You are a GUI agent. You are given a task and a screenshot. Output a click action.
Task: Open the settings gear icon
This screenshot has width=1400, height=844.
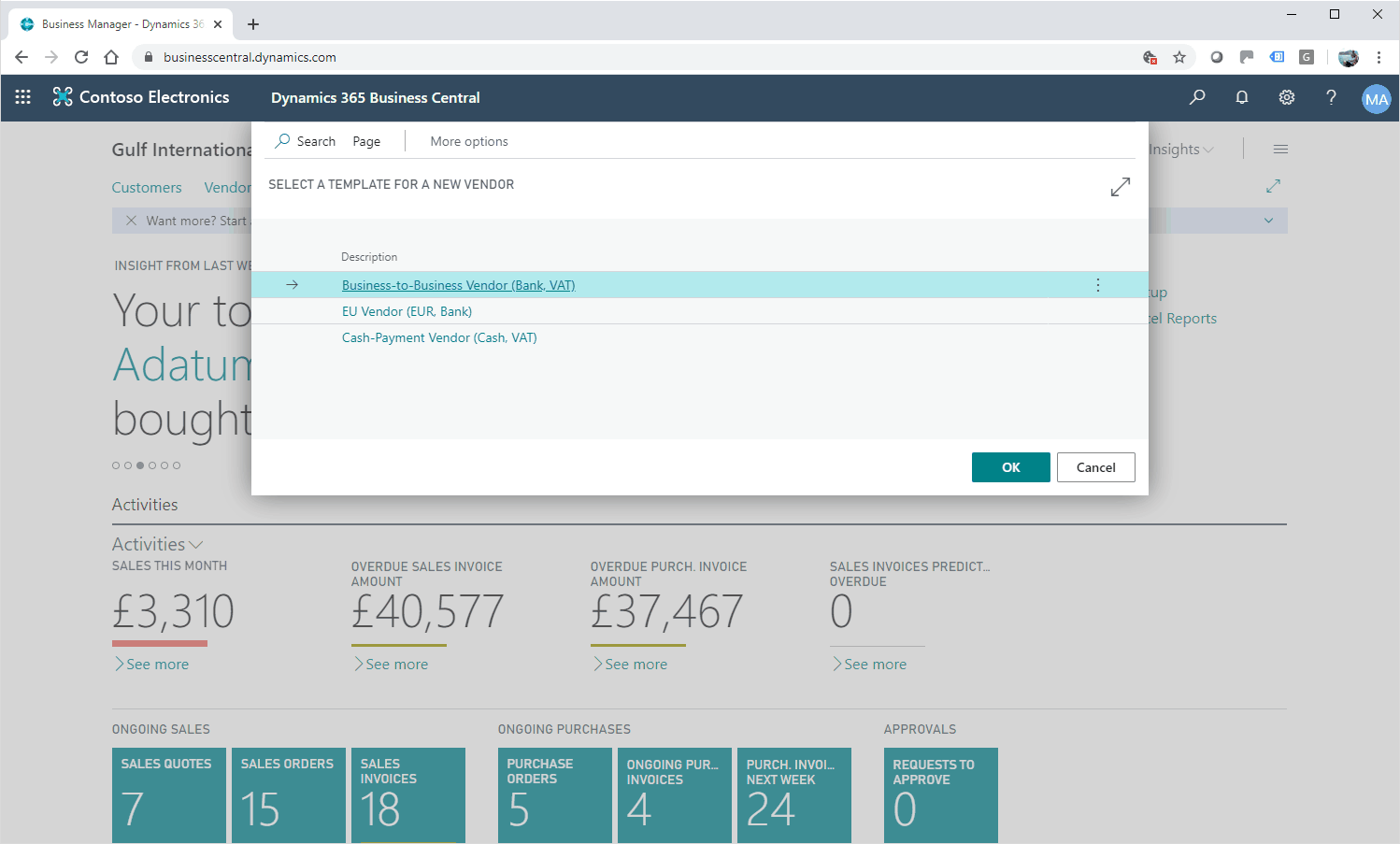click(x=1287, y=97)
